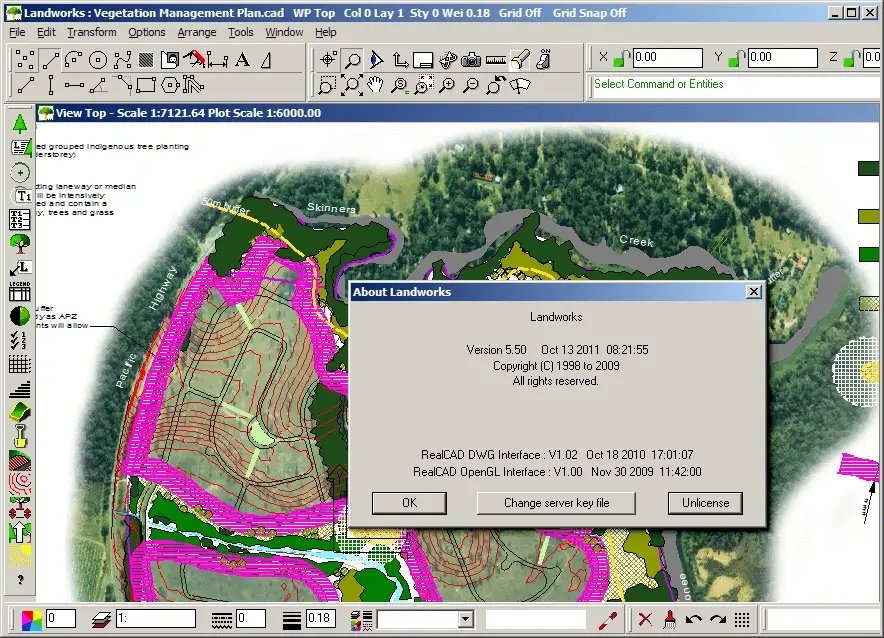Click the half-shaded circle tool
The width and height of the screenshot is (884, 638).
[x=20, y=316]
